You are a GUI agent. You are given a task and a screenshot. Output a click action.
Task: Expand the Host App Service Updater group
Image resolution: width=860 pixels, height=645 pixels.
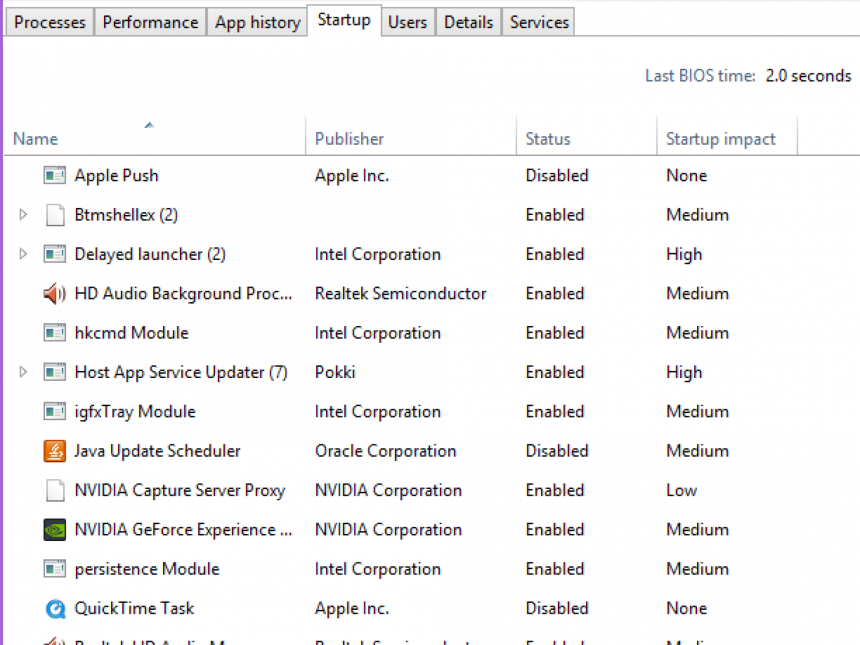coord(23,372)
